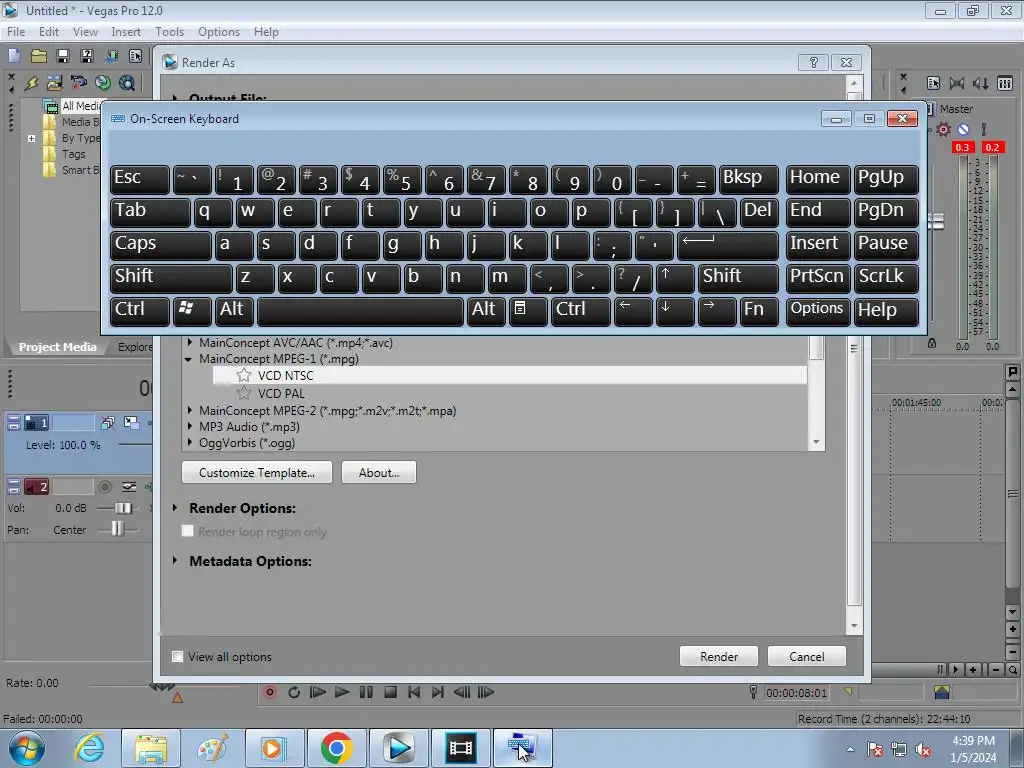Save the project with the floppy disk icon

(x=63, y=56)
